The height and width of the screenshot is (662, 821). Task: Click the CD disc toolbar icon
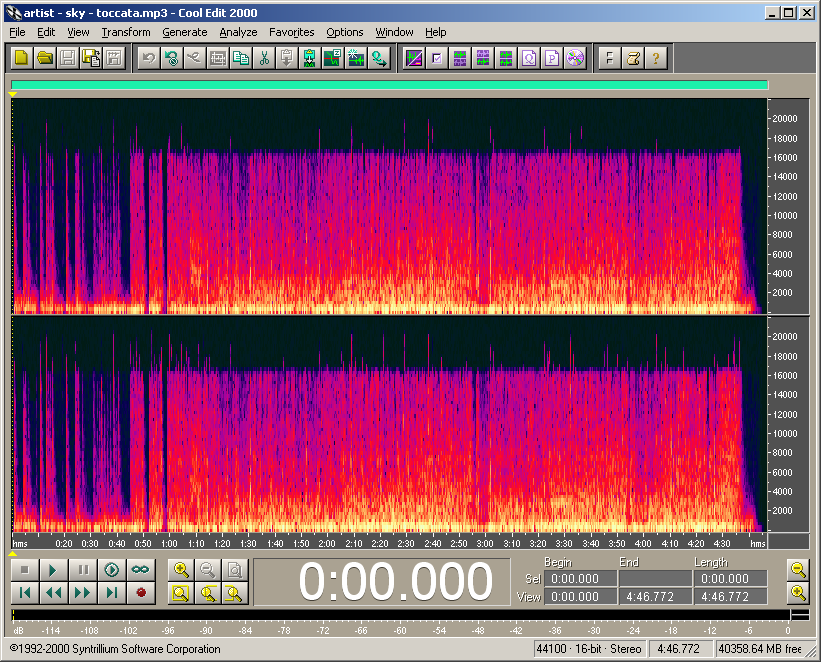coord(574,58)
